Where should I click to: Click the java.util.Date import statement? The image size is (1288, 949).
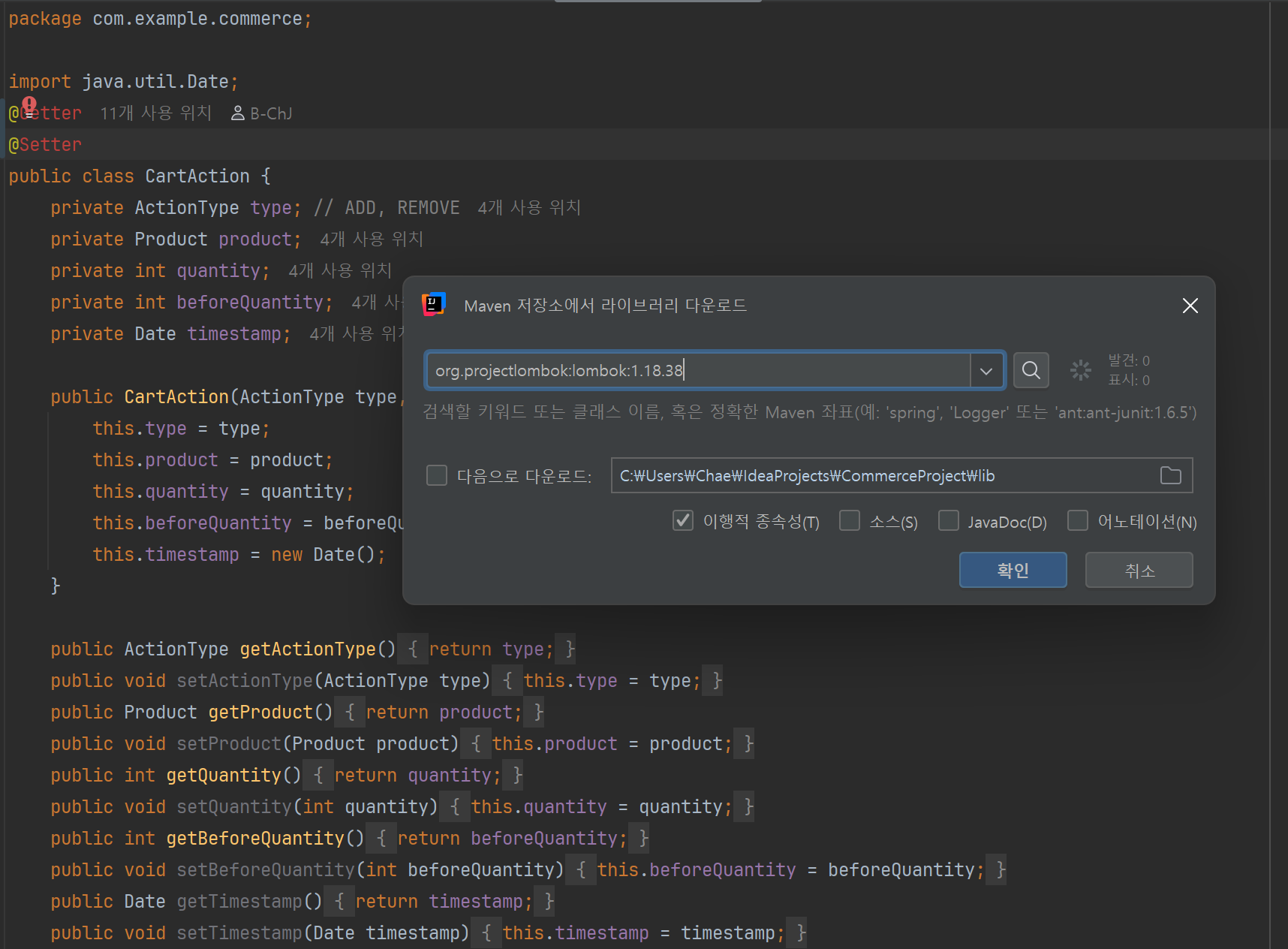123,82
